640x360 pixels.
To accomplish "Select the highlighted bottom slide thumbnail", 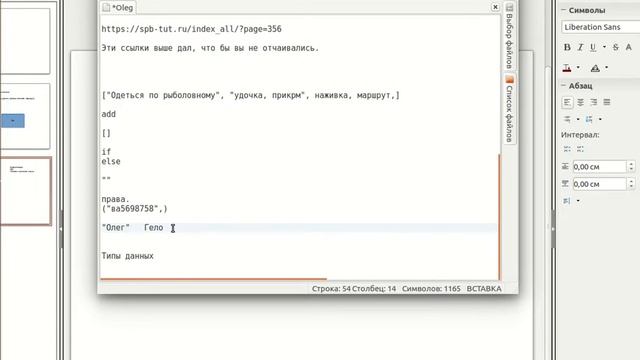I will 25,191.
